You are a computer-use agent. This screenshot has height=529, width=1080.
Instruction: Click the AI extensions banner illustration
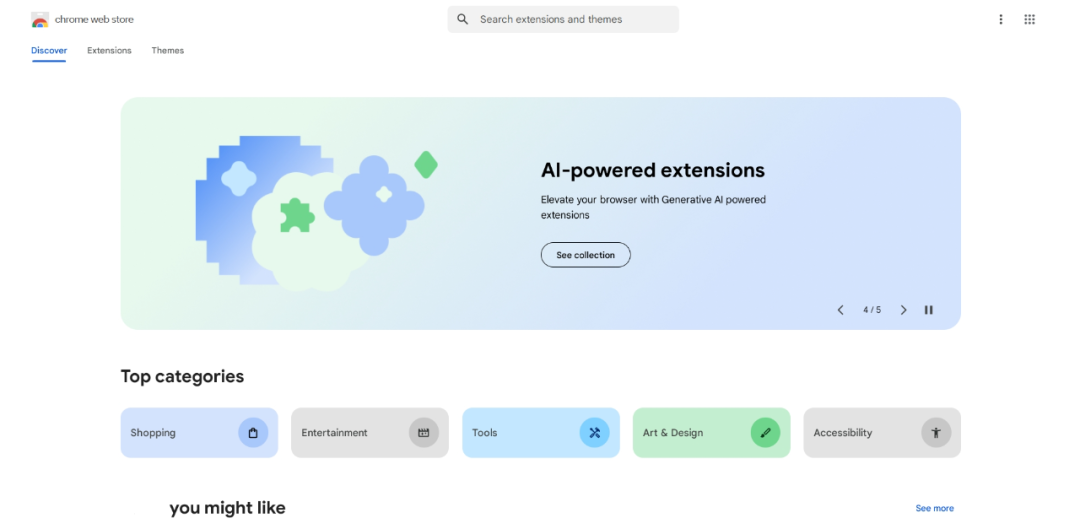tap(317, 212)
